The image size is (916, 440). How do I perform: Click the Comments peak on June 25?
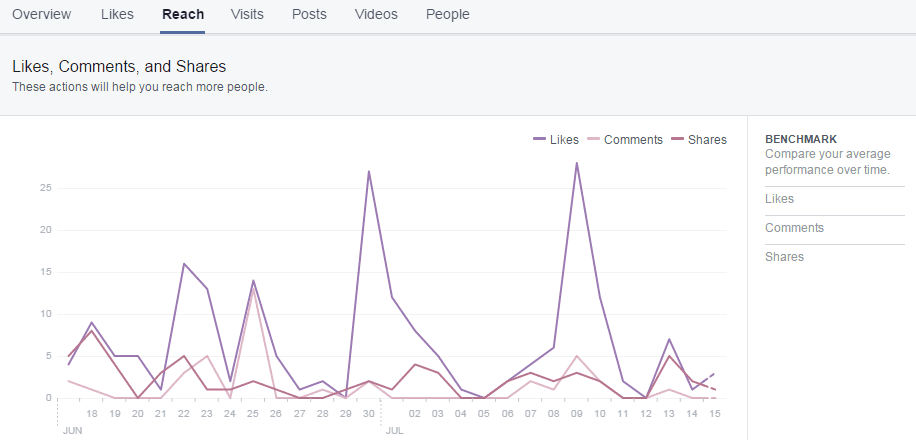coord(253,289)
